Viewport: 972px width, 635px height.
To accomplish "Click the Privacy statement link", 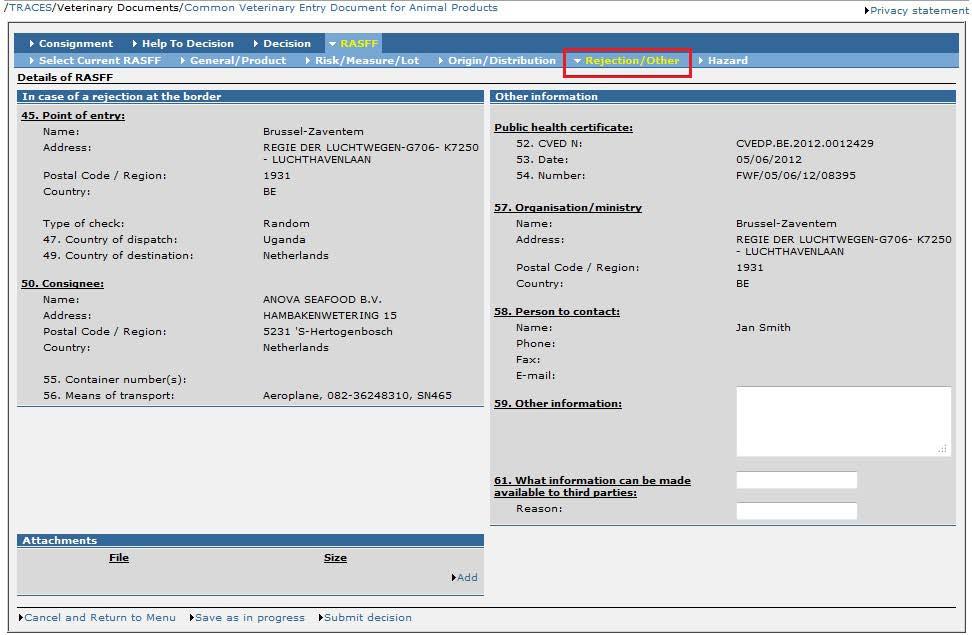I will (x=918, y=11).
